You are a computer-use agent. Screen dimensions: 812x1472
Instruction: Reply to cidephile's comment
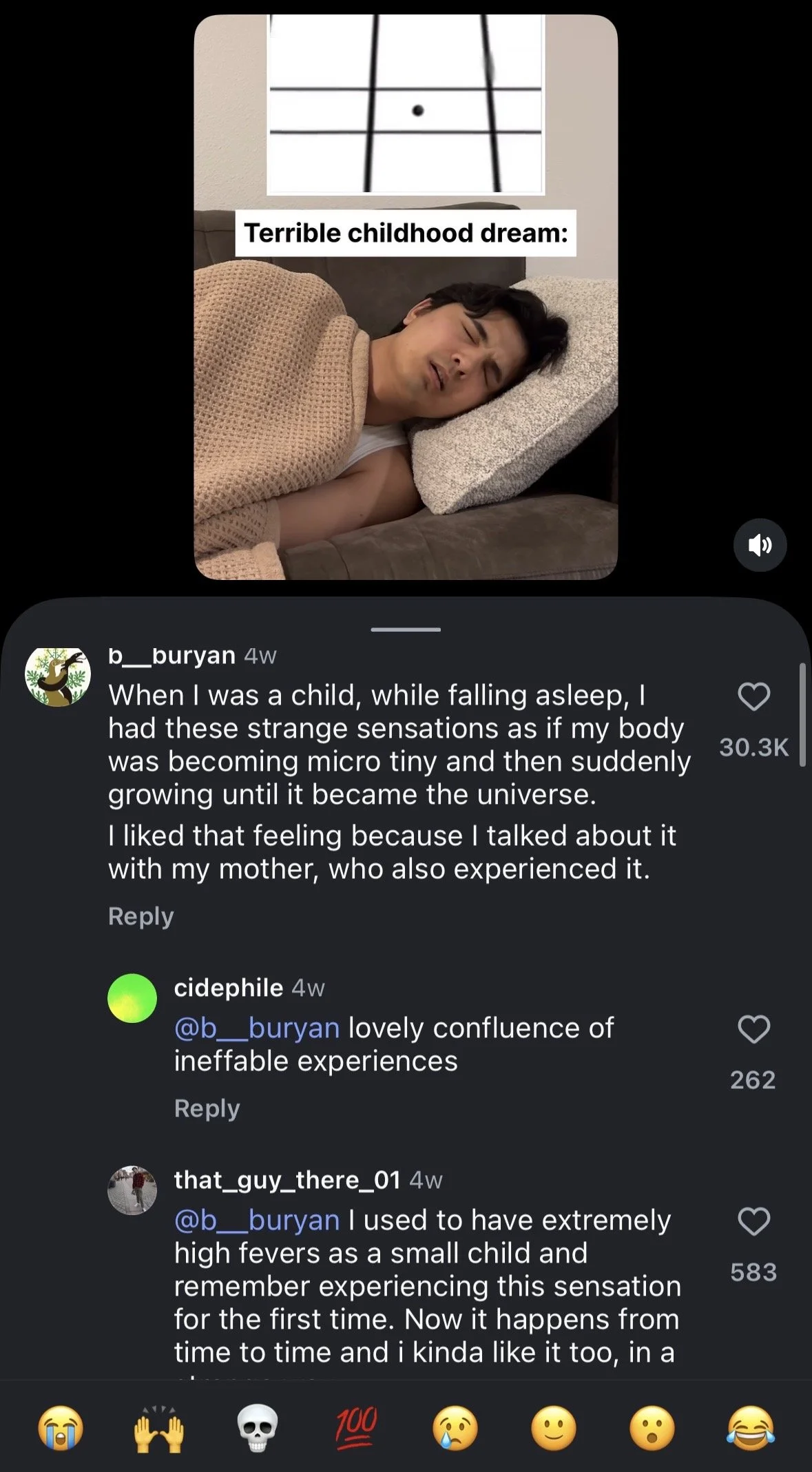click(207, 1108)
